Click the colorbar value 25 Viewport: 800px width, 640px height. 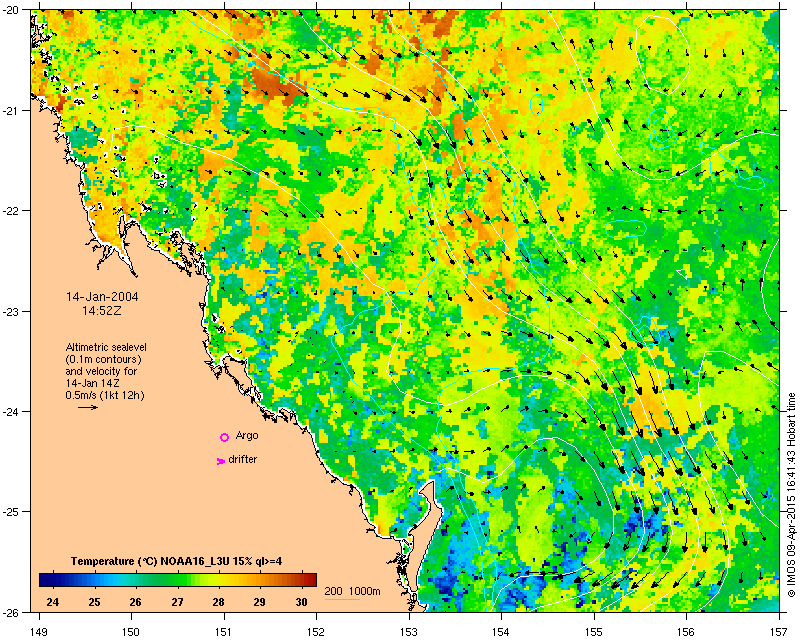94,602
